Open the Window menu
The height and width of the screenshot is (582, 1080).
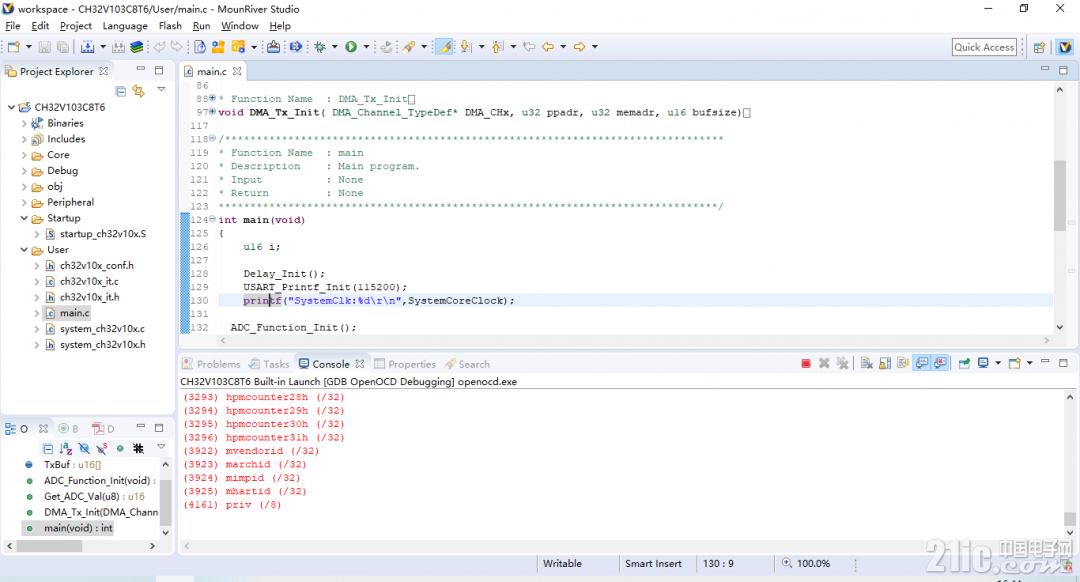point(240,26)
